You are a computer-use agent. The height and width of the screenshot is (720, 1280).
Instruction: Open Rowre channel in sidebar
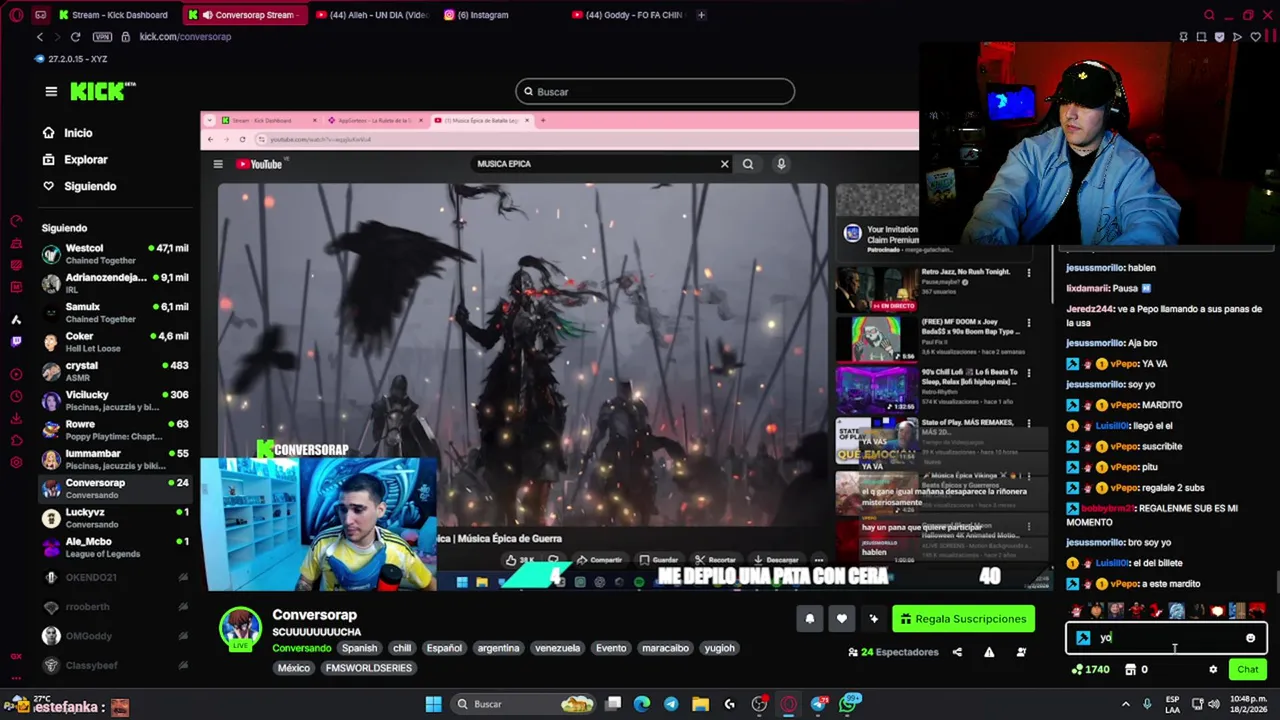tap(115, 430)
